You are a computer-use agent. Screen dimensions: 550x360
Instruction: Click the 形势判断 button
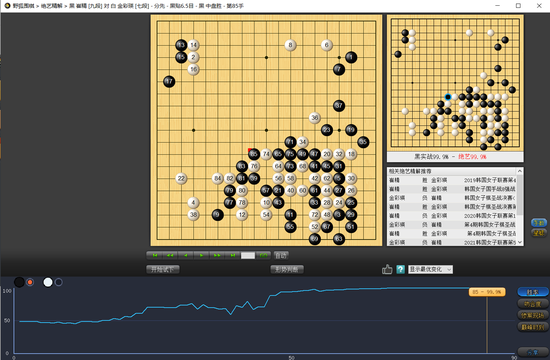[287, 269]
